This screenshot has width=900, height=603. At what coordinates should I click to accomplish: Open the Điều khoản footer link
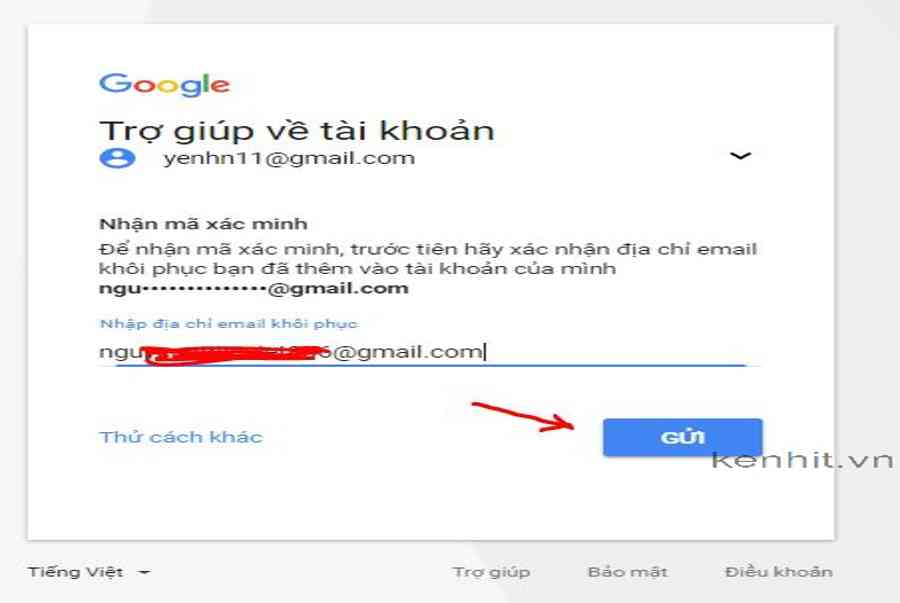coord(778,572)
